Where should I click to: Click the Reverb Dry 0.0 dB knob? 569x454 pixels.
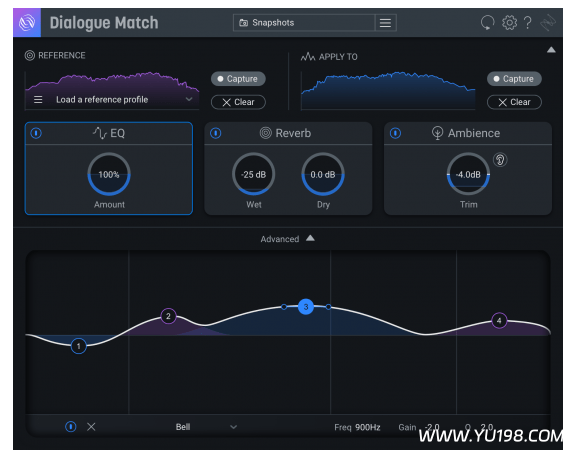(x=323, y=175)
